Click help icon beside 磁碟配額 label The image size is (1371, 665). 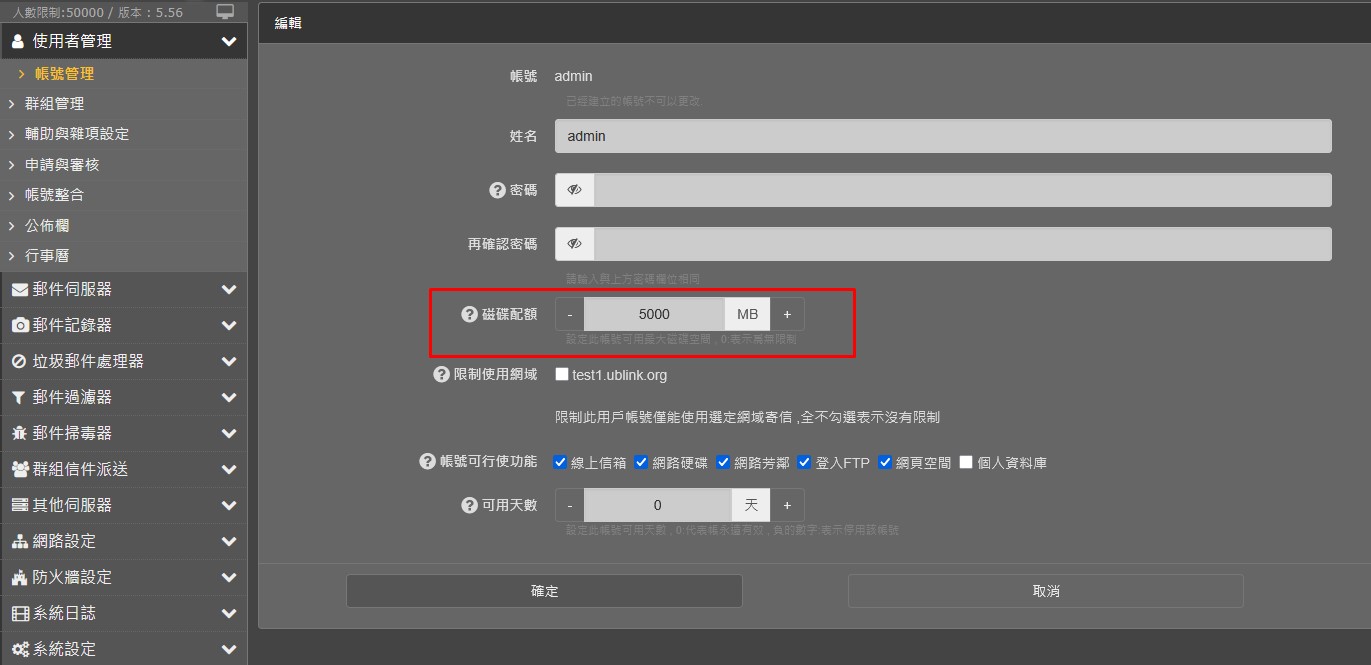(469, 314)
